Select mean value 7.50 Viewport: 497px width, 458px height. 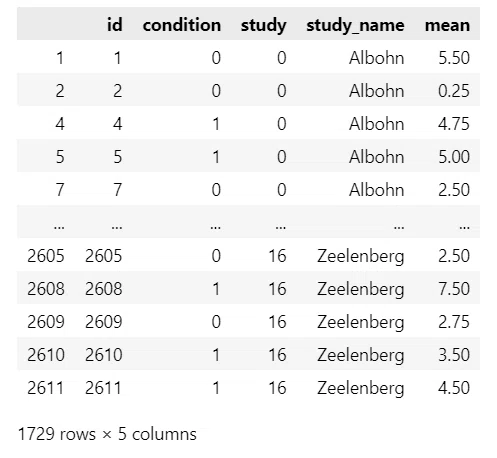(454, 289)
